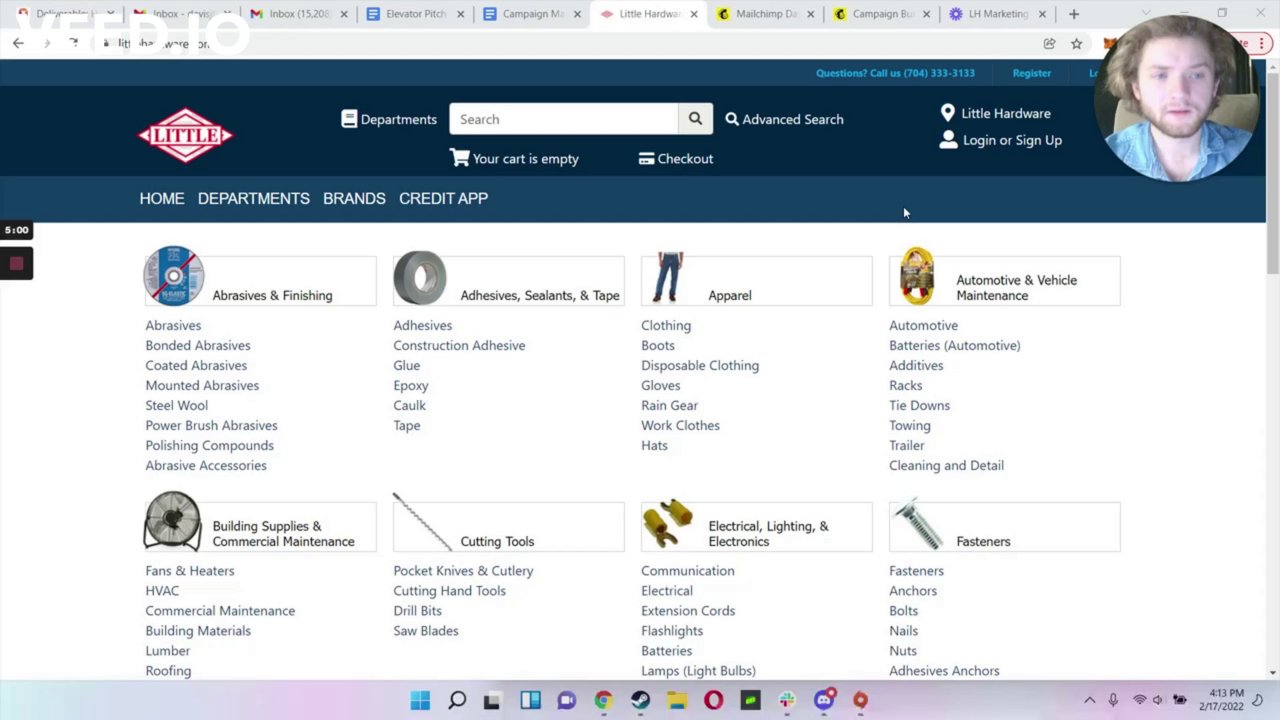1280x720 pixels.
Task: Click the share icon in address bar
Action: [x=1049, y=43]
